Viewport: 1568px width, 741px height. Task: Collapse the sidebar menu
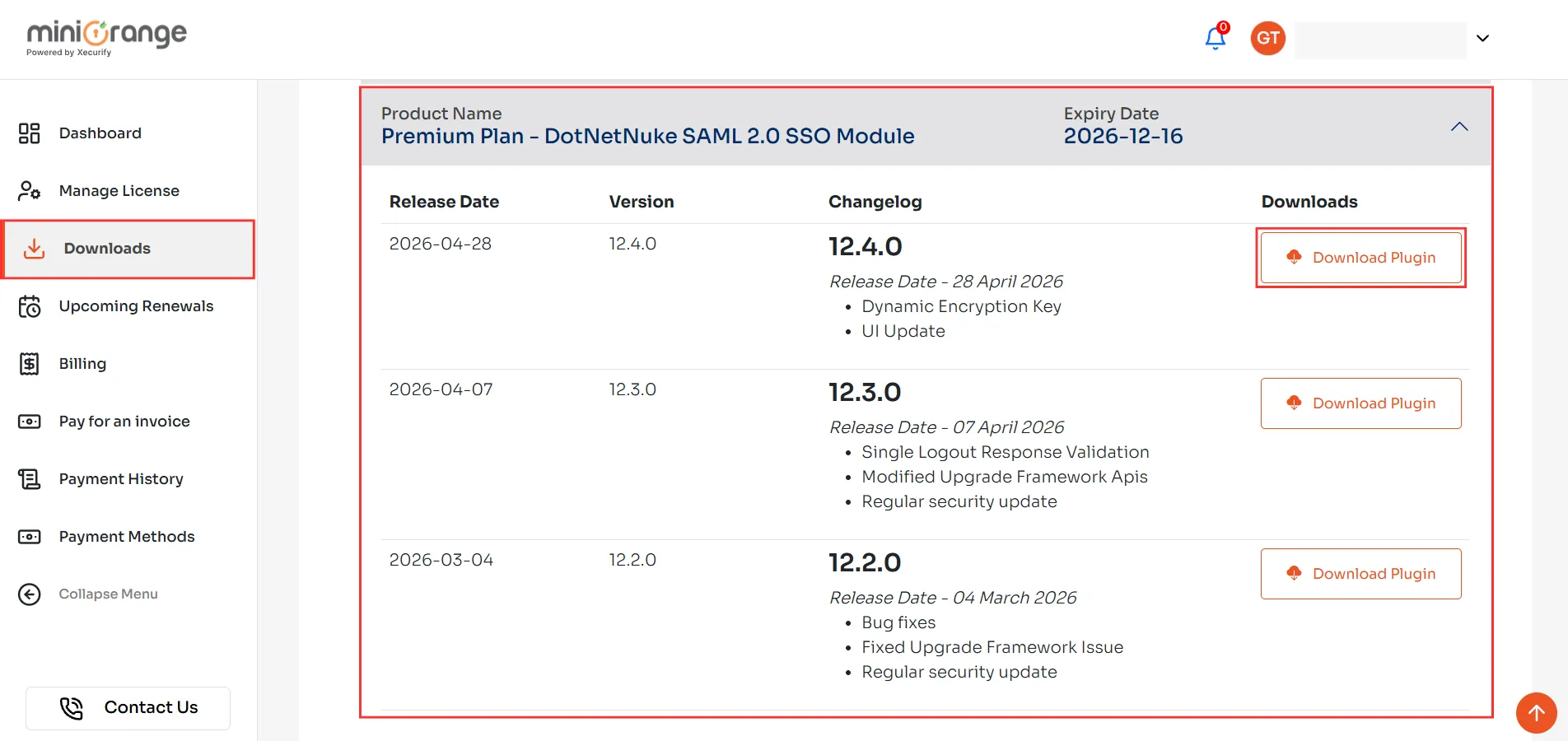pos(108,594)
